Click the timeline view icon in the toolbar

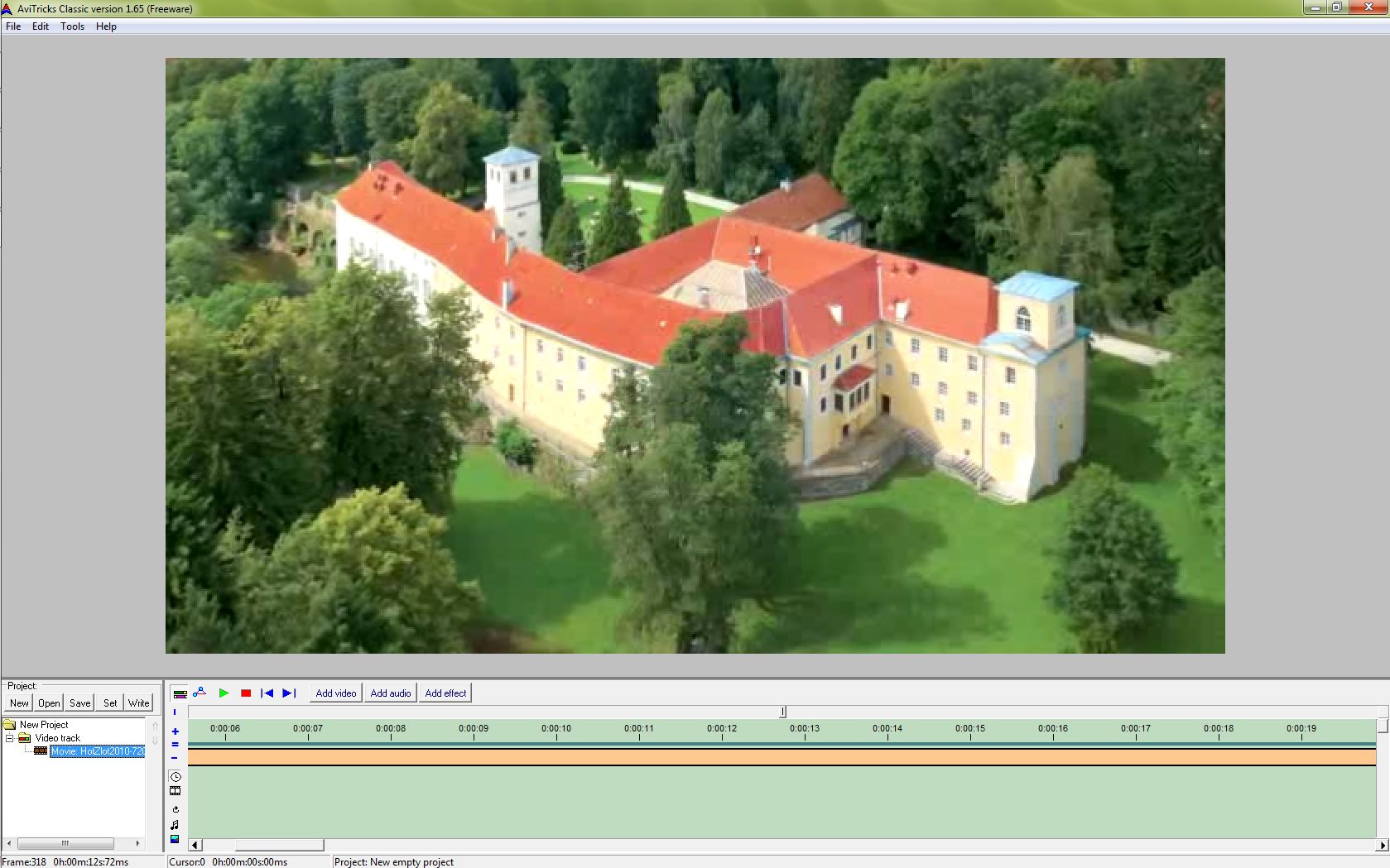(x=180, y=693)
